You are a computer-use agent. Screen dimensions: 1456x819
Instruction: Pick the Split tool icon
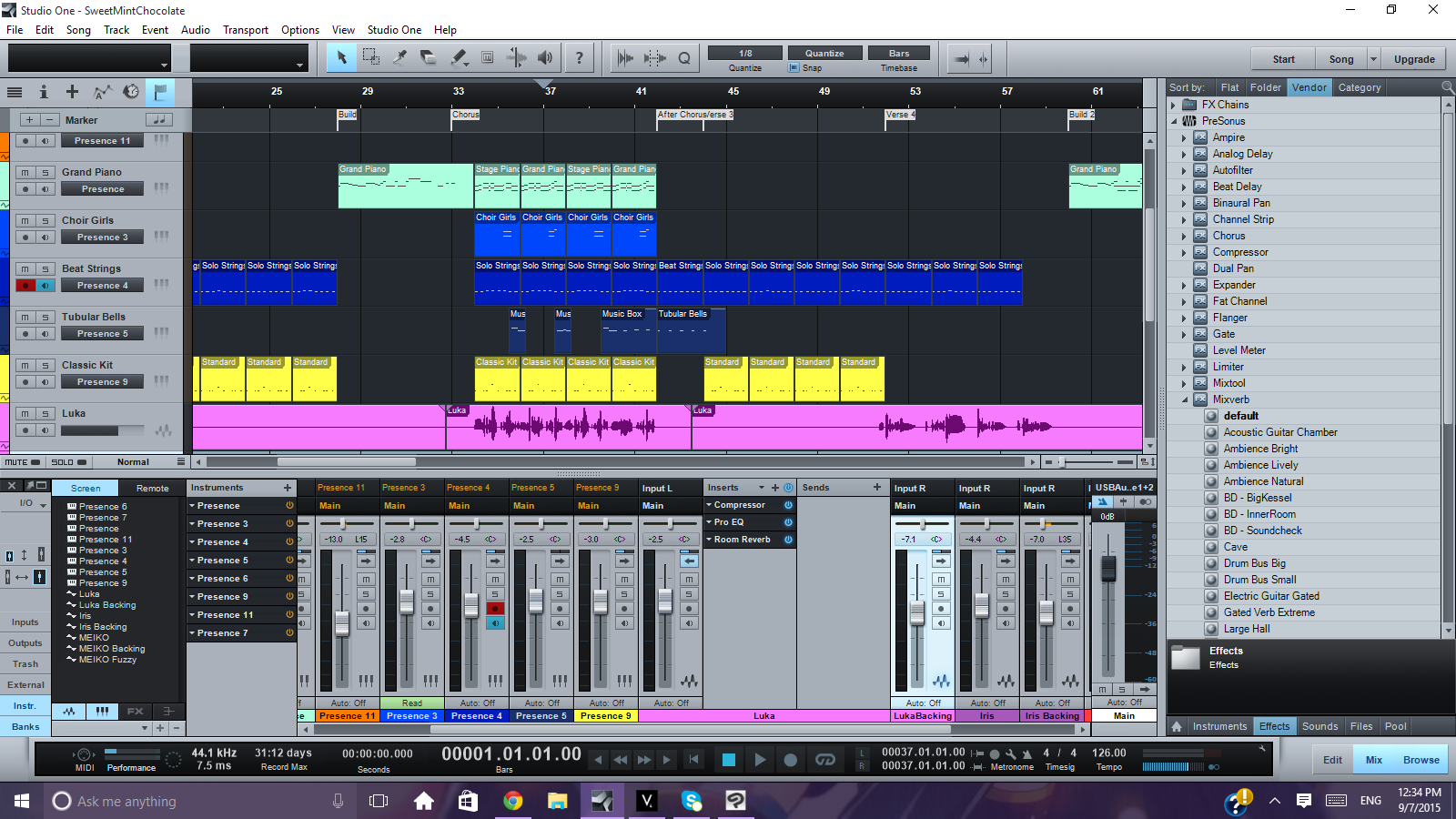[399, 57]
